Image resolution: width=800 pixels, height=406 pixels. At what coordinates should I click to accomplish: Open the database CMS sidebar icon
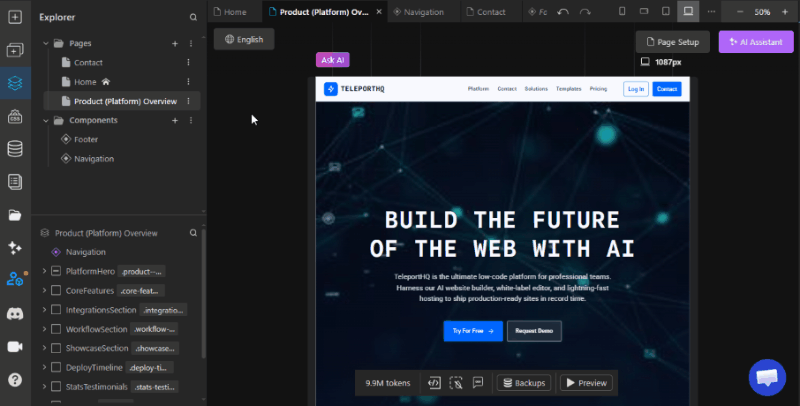tap(15, 149)
